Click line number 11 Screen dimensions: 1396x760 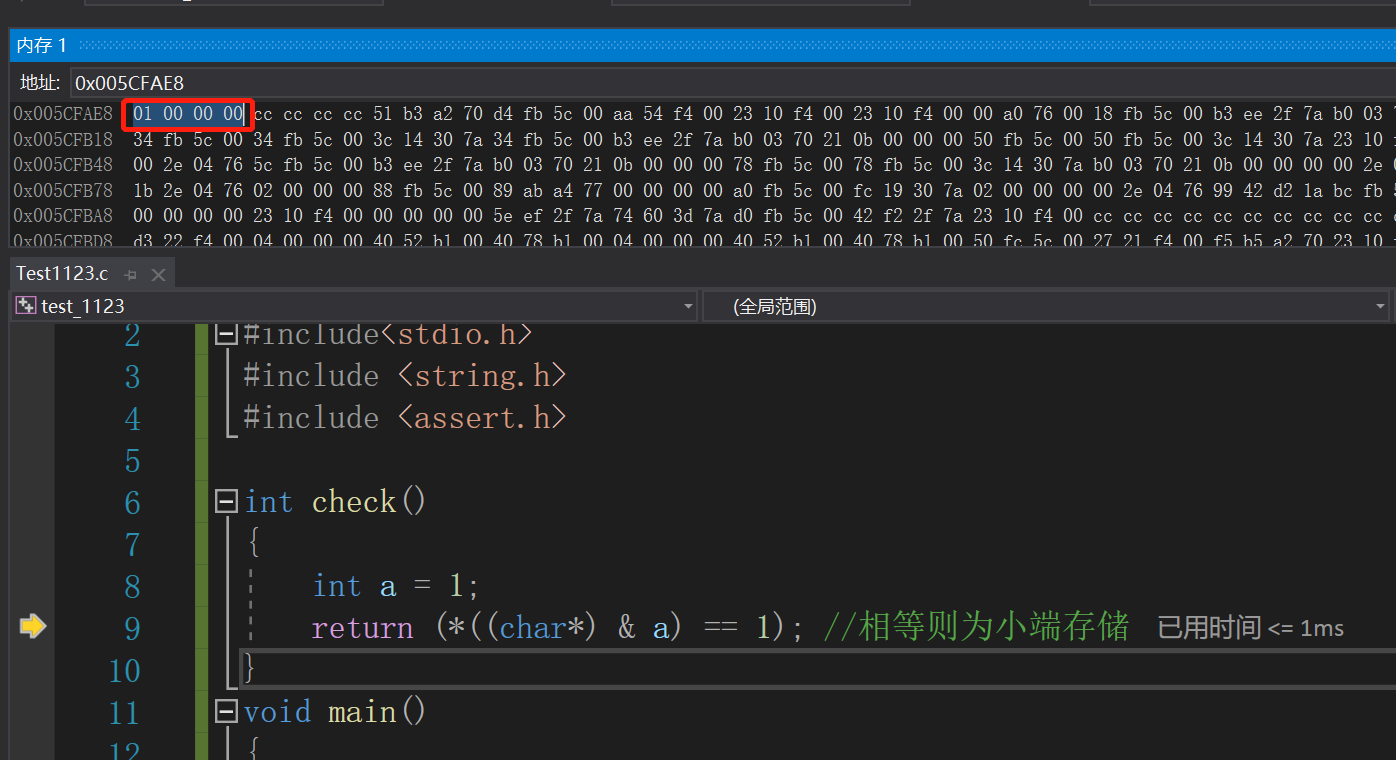(x=124, y=712)
